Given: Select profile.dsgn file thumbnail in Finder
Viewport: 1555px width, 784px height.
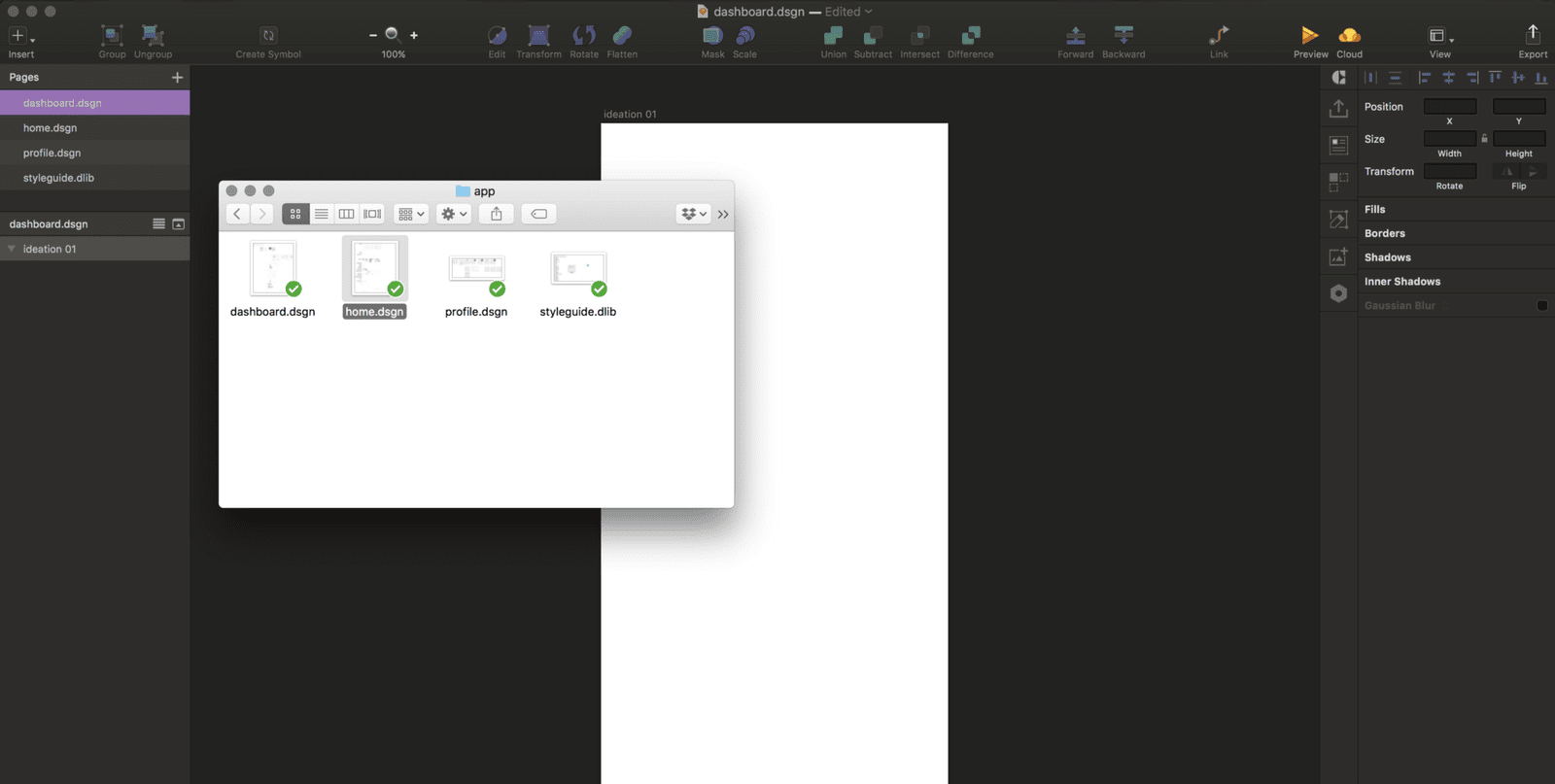Looking at the screenshot, I should click(x=476, y=269).
